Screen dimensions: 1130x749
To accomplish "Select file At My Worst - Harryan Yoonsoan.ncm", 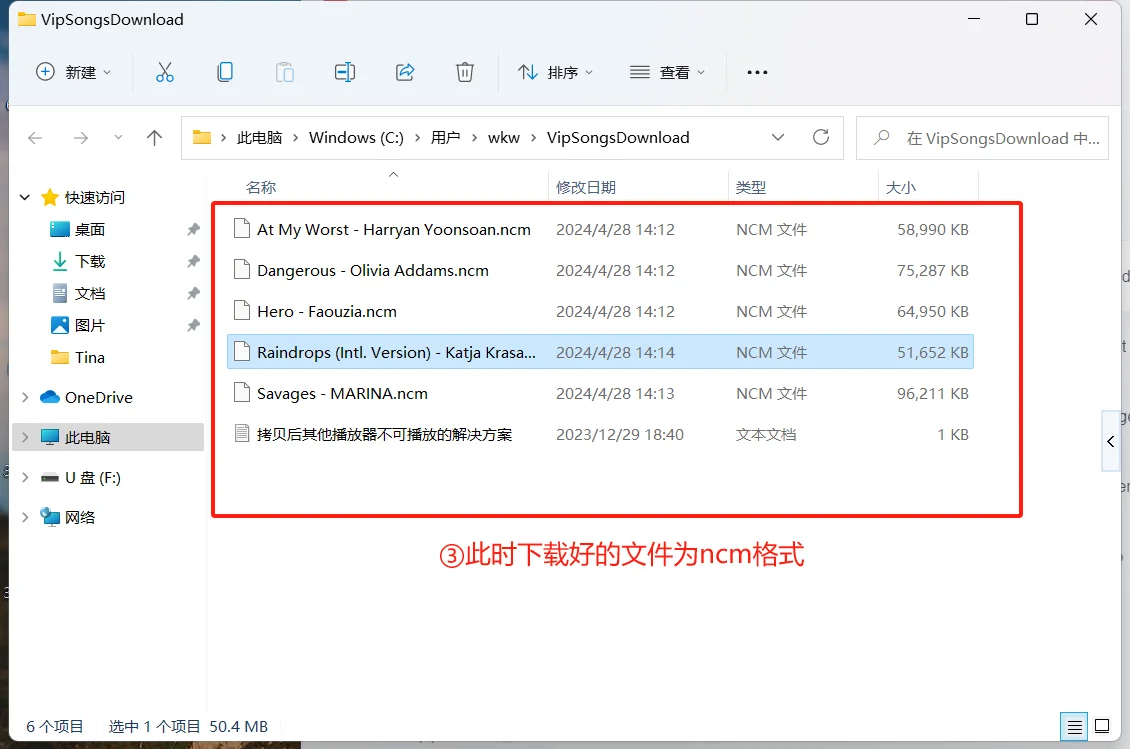I will point(600,229).
